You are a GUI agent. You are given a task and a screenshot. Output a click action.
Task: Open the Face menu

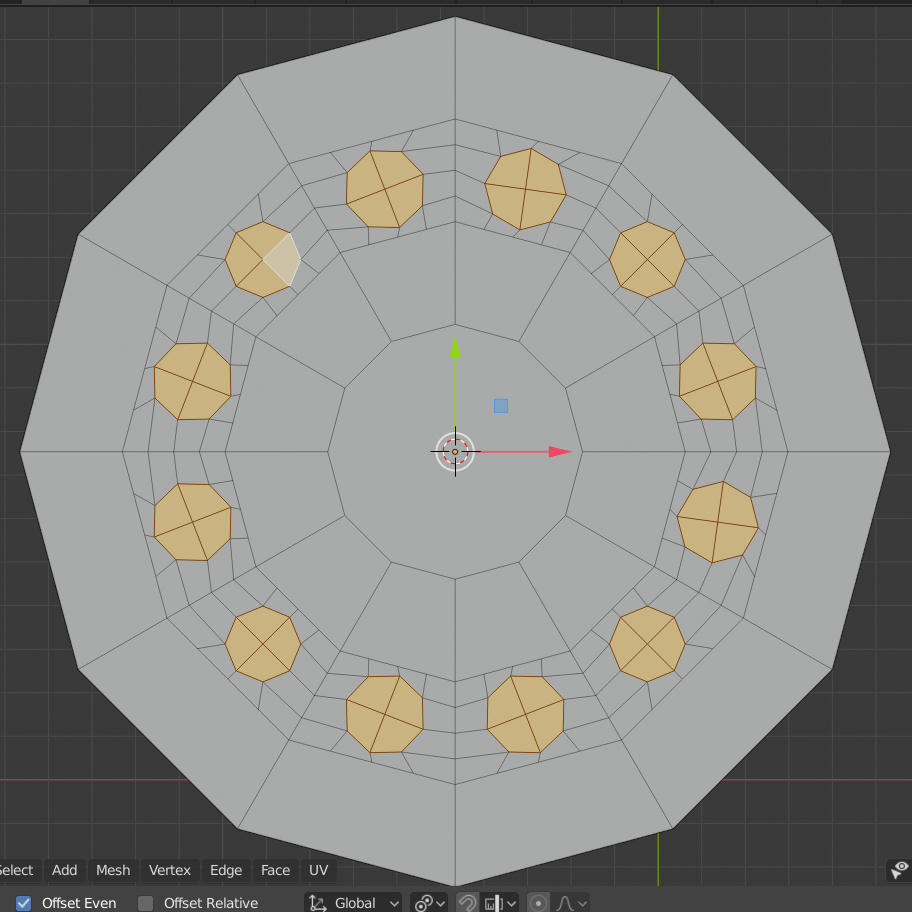275,870
